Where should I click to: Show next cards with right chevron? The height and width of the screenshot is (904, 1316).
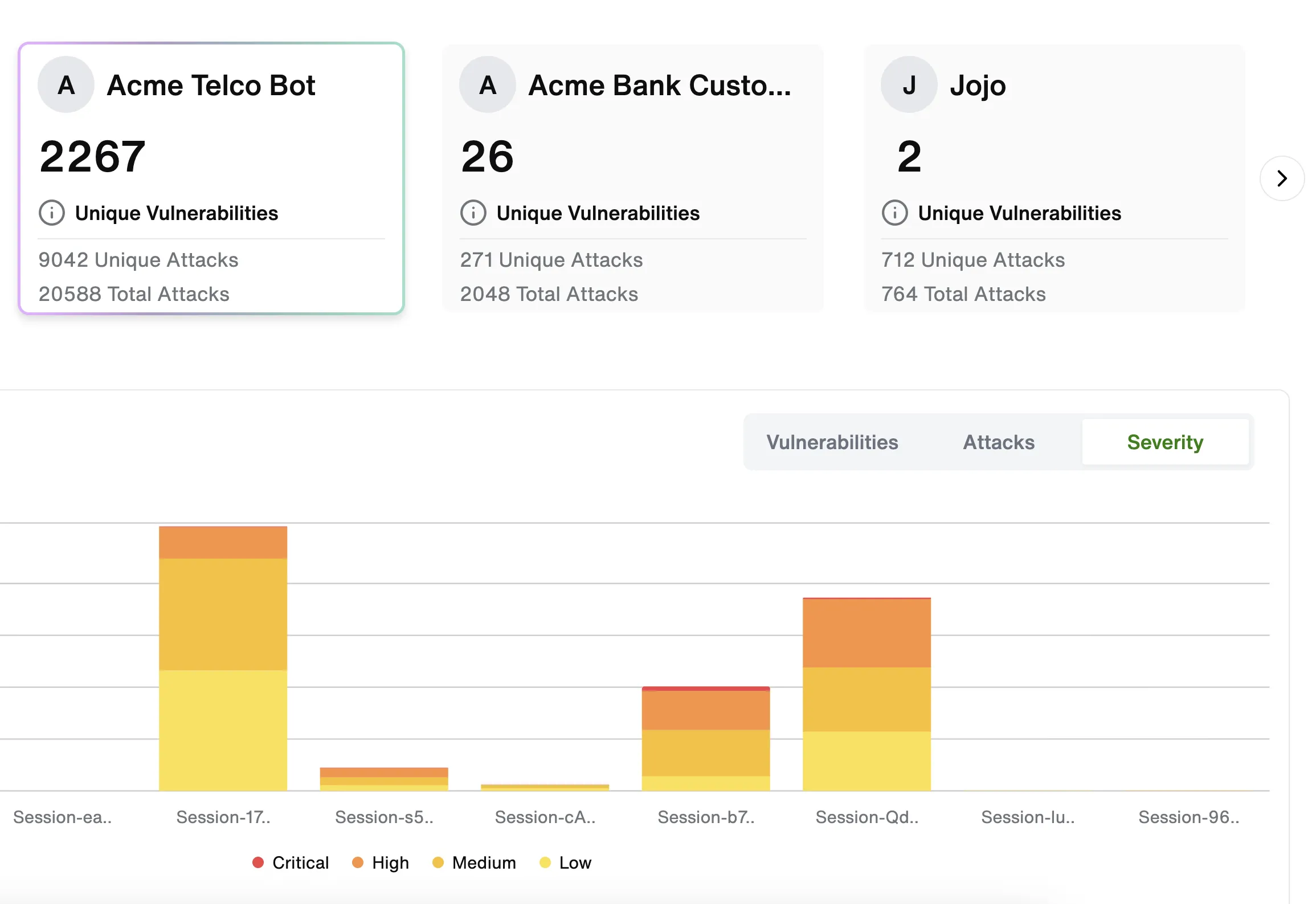pos(1281,178)
